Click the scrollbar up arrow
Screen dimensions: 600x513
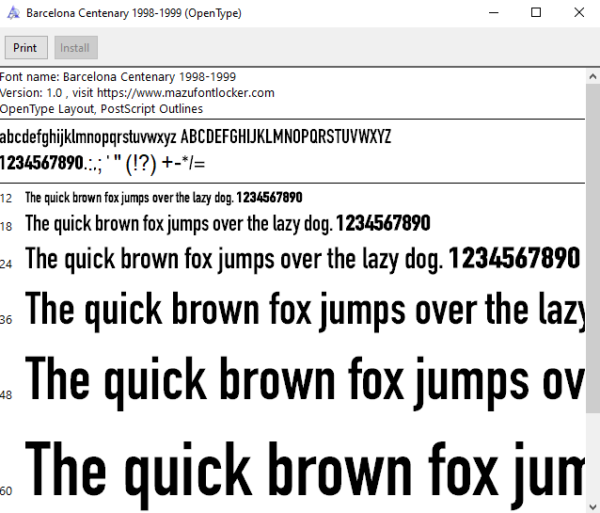tap(593, 77)
